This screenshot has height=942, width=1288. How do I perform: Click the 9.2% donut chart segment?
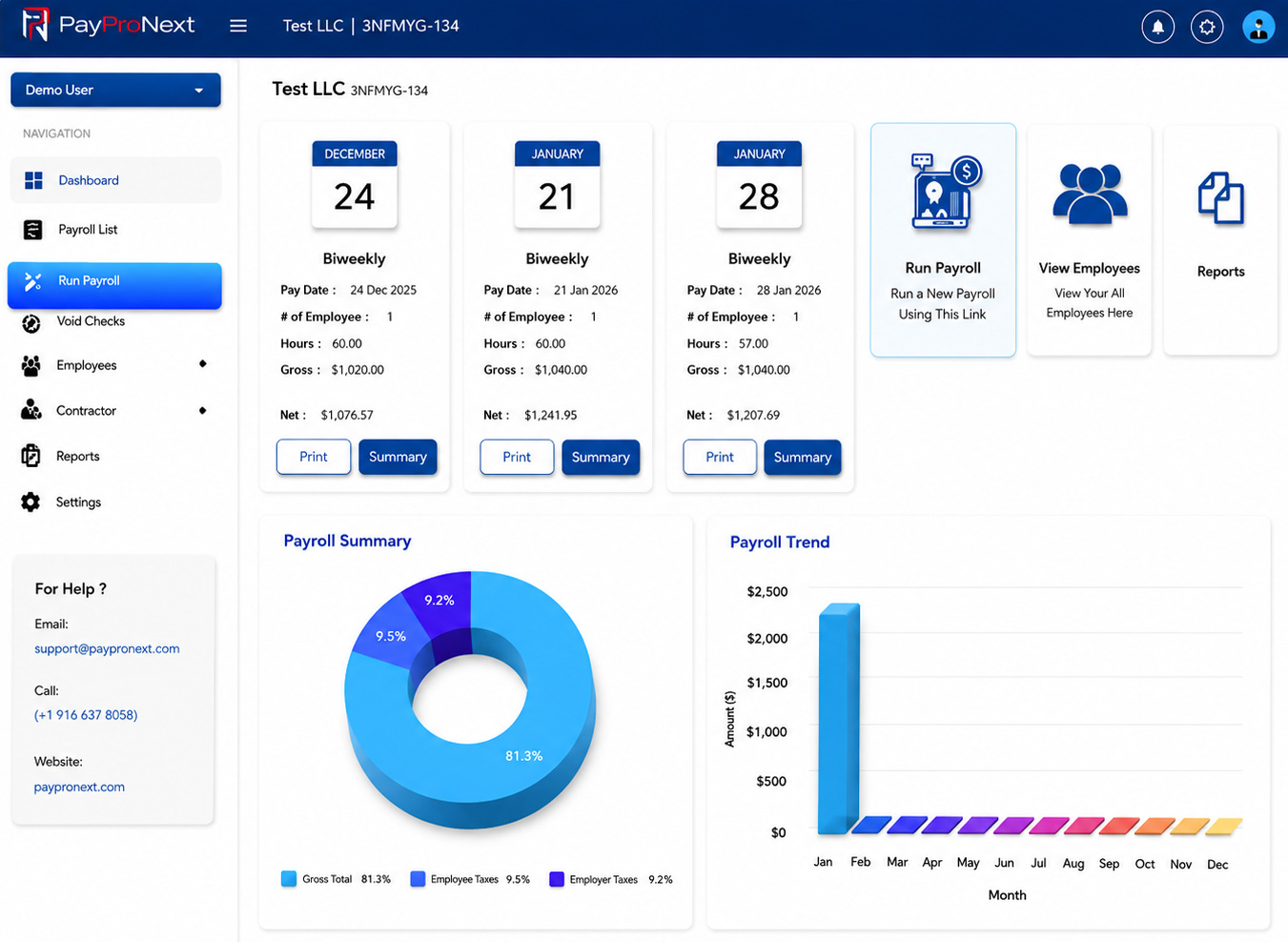point(440,601)
